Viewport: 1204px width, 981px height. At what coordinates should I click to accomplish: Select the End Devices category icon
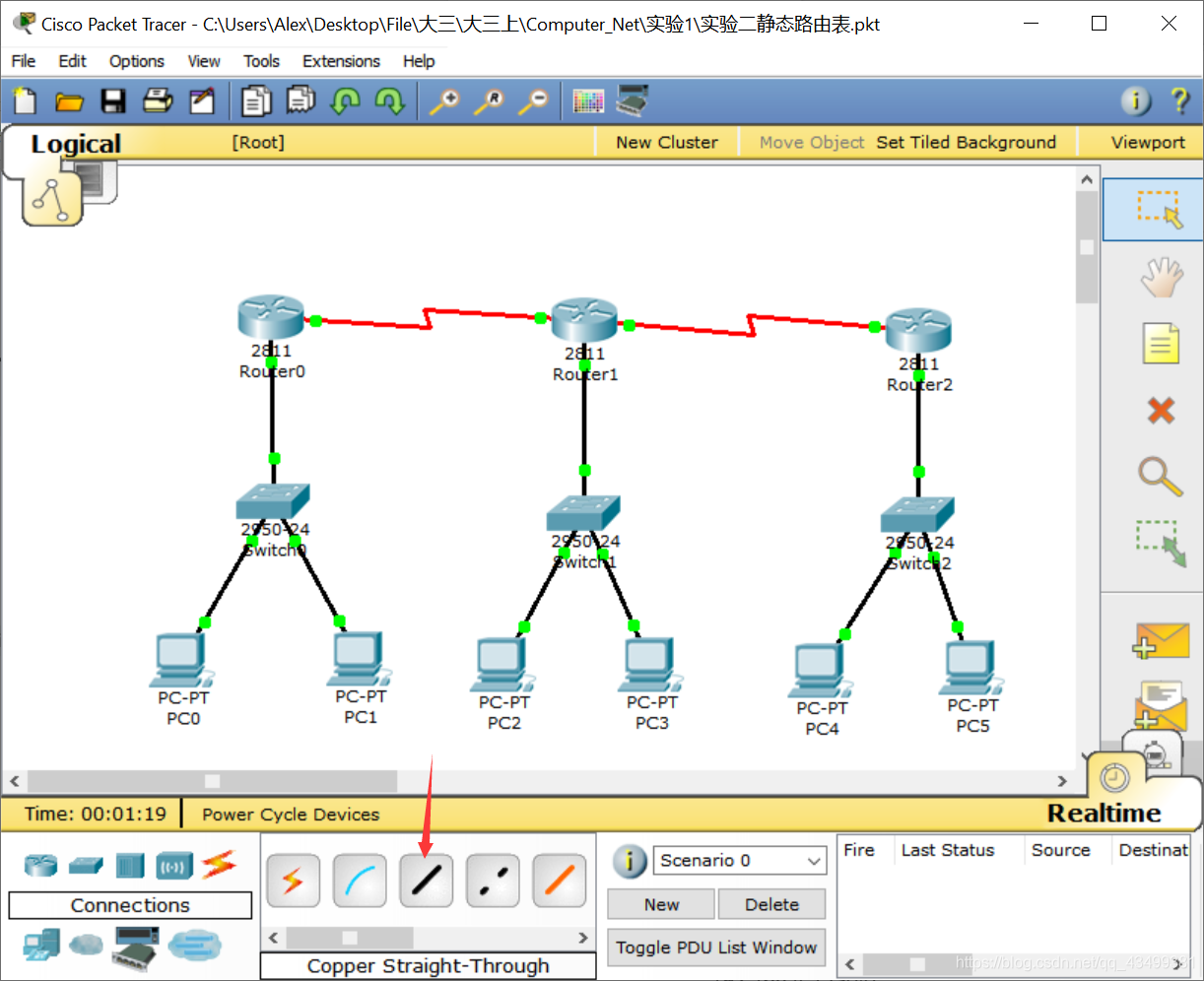click(x=41, y=946)
